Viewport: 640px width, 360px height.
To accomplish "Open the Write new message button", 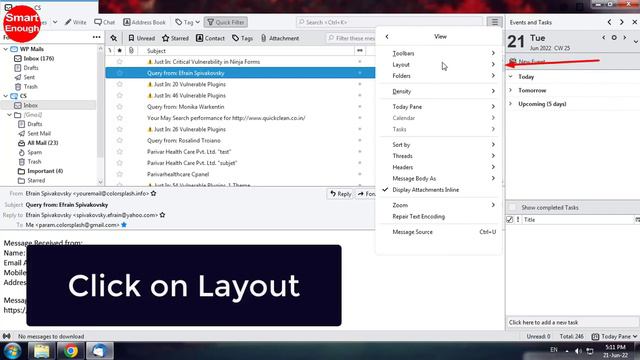I will 76,22.
